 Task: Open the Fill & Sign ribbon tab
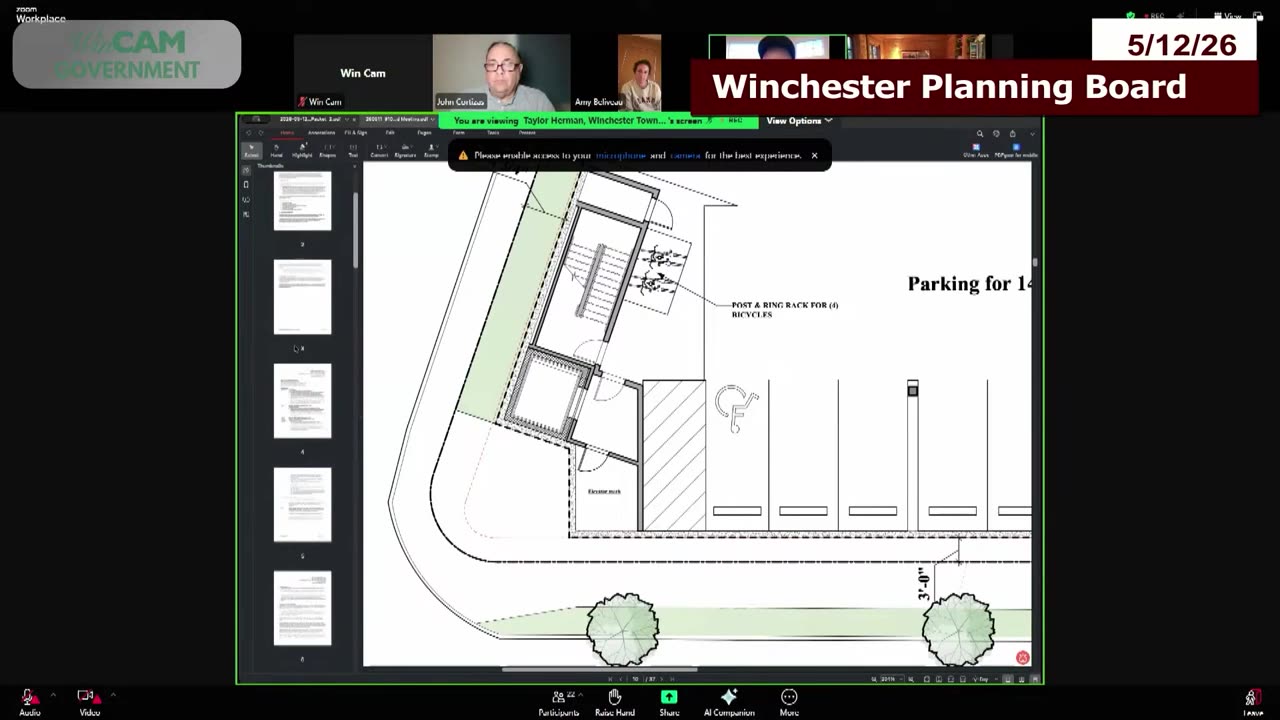click(356, 132)
